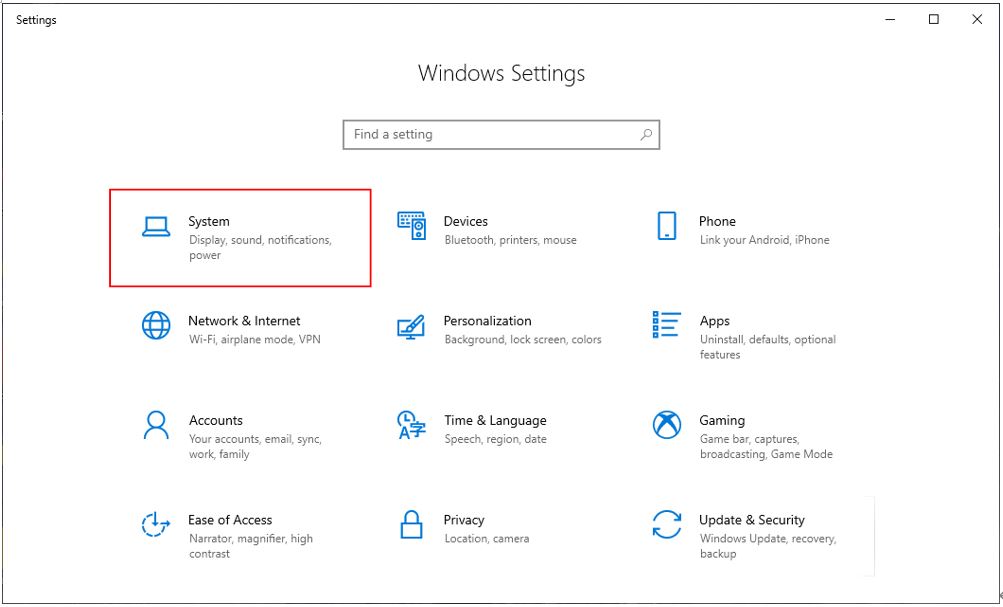Minimize the Settings window

point(890,20)
